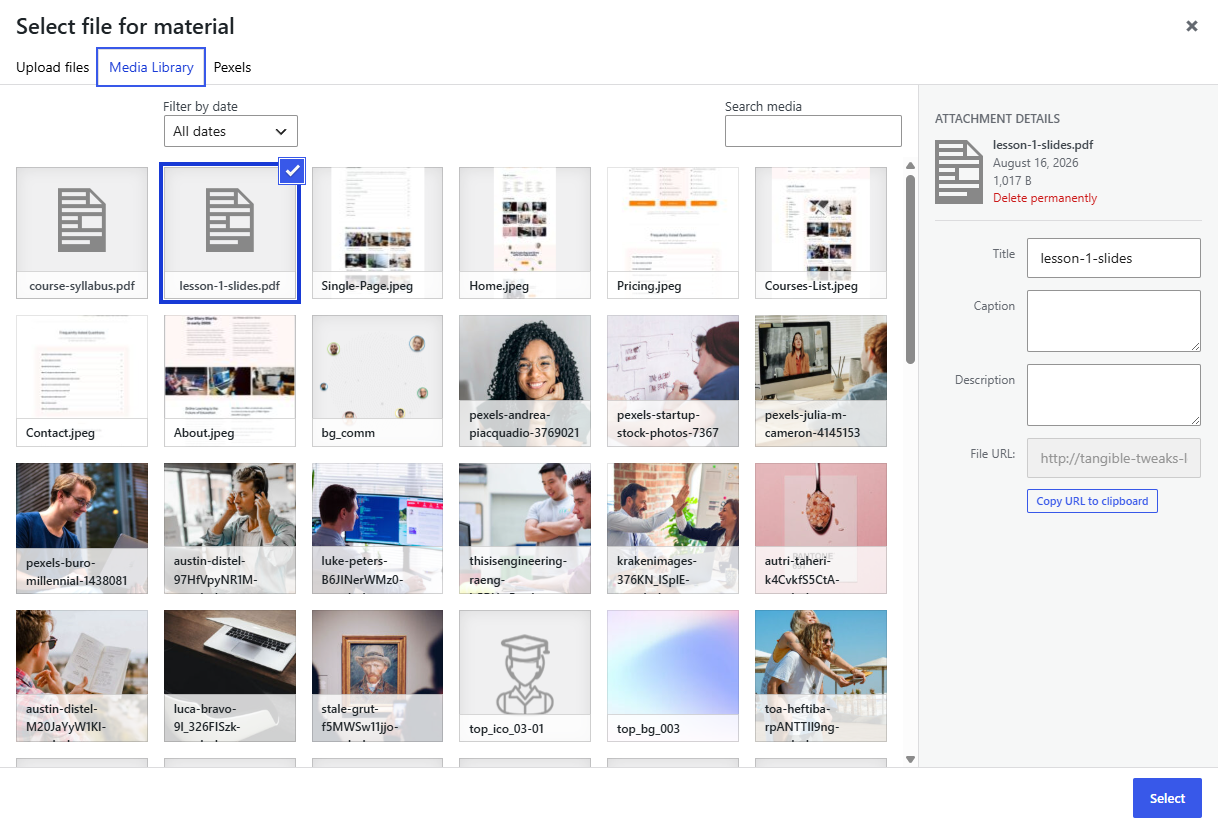Image resolution: width=1218 pixels, height=828 pixels.
Task: Open the Media Library tab
Action: [151, 67]
